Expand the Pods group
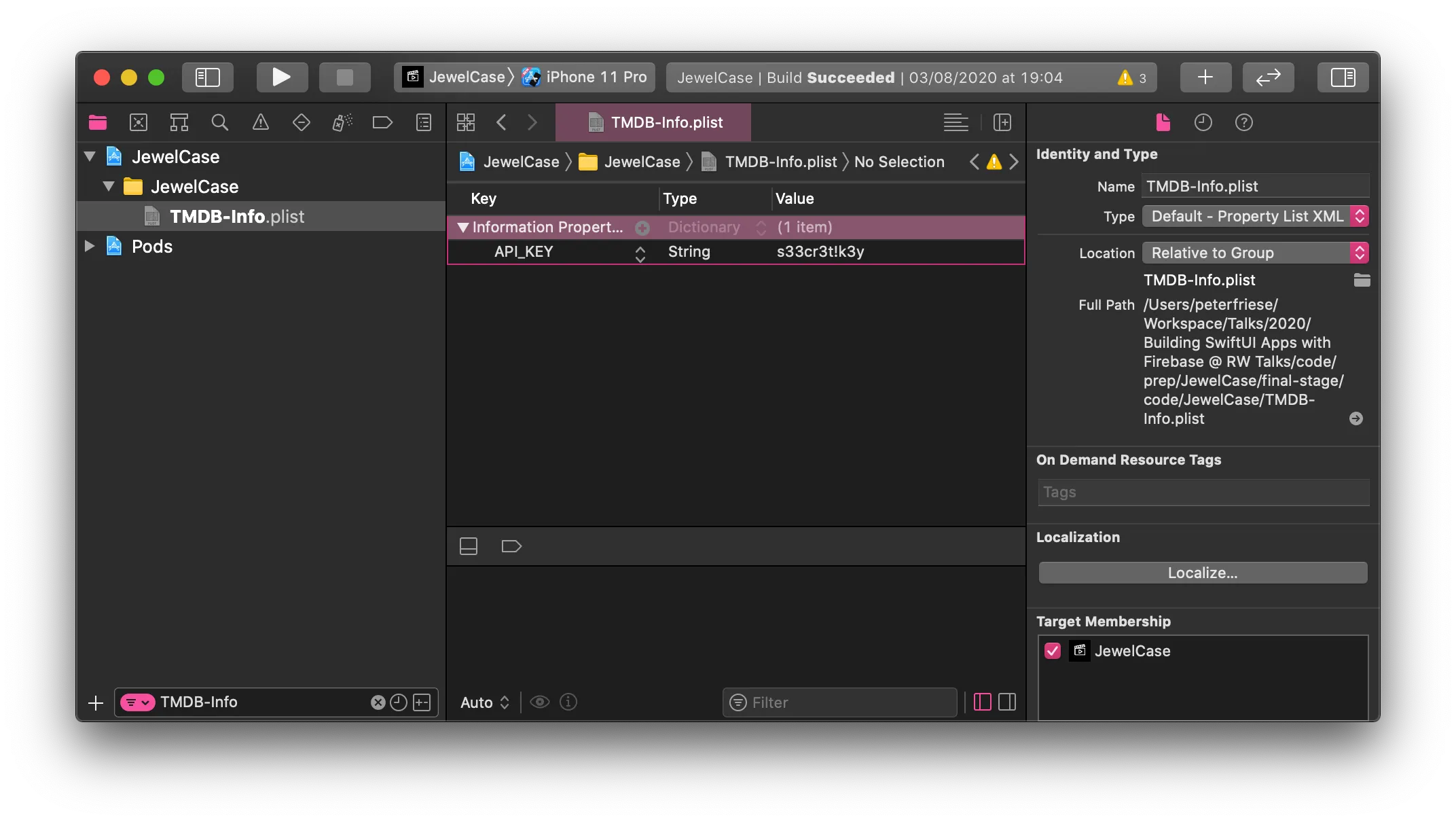 tap(89, 246)
